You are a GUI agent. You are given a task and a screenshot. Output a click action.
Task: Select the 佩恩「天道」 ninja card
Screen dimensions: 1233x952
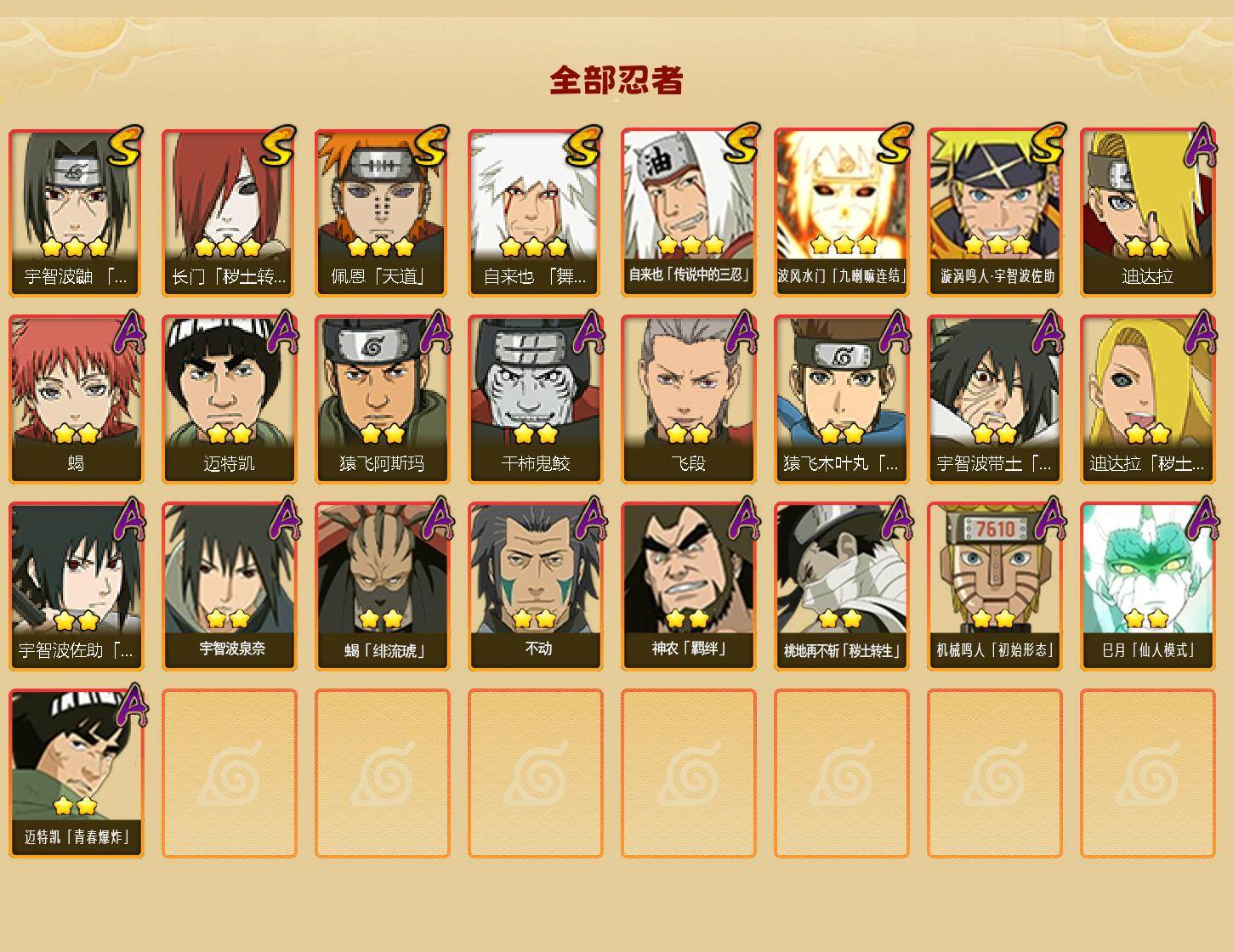382,212
